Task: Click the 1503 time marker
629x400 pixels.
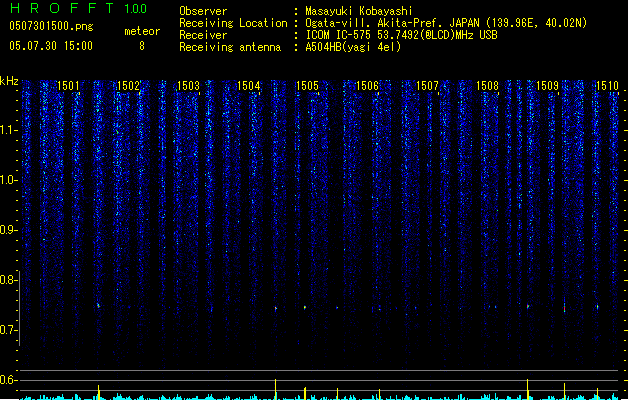Action: point(188,86)
